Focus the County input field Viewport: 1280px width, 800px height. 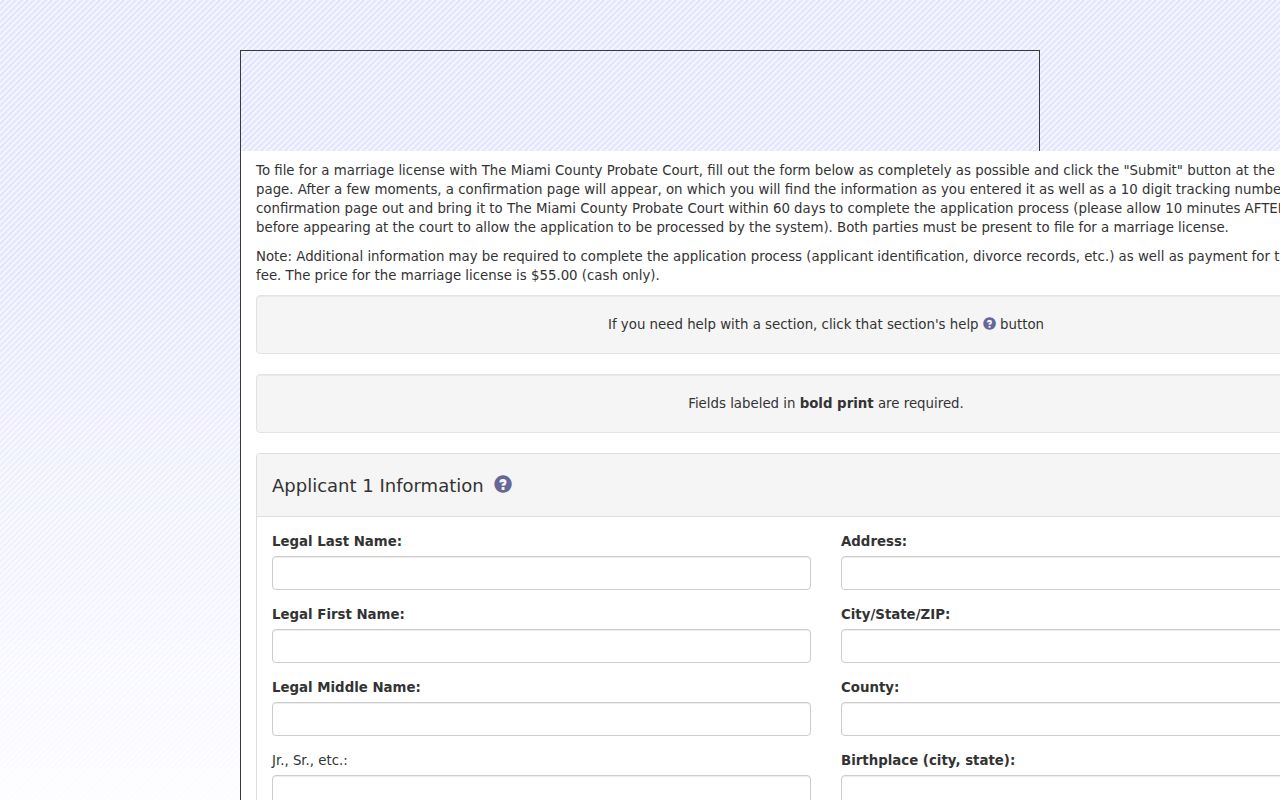(1060, 719)
